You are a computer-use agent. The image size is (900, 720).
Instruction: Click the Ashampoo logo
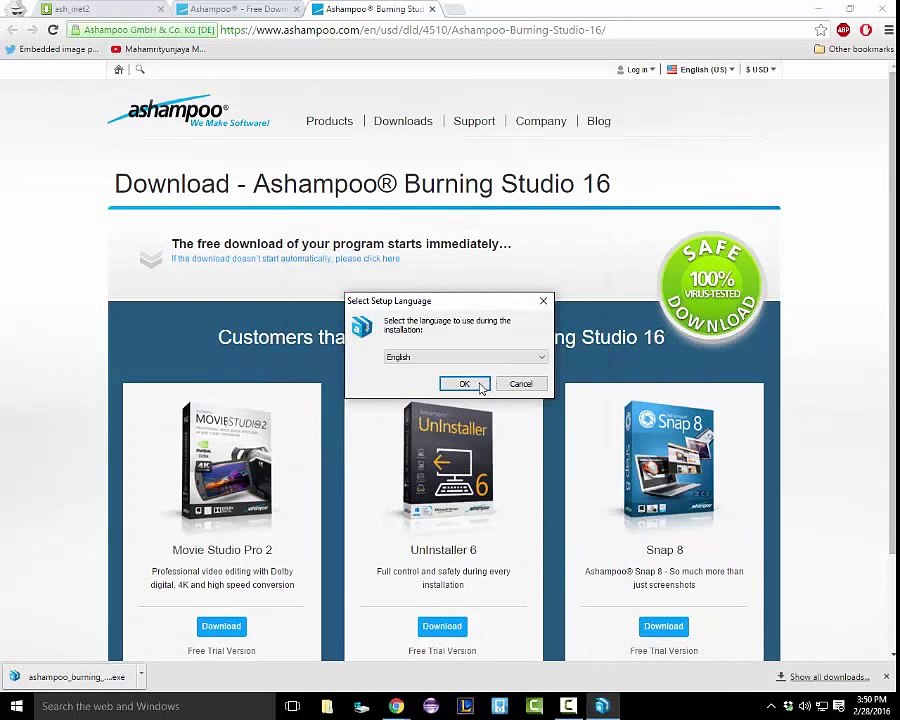pyautogui.click(x=188, y=111)
